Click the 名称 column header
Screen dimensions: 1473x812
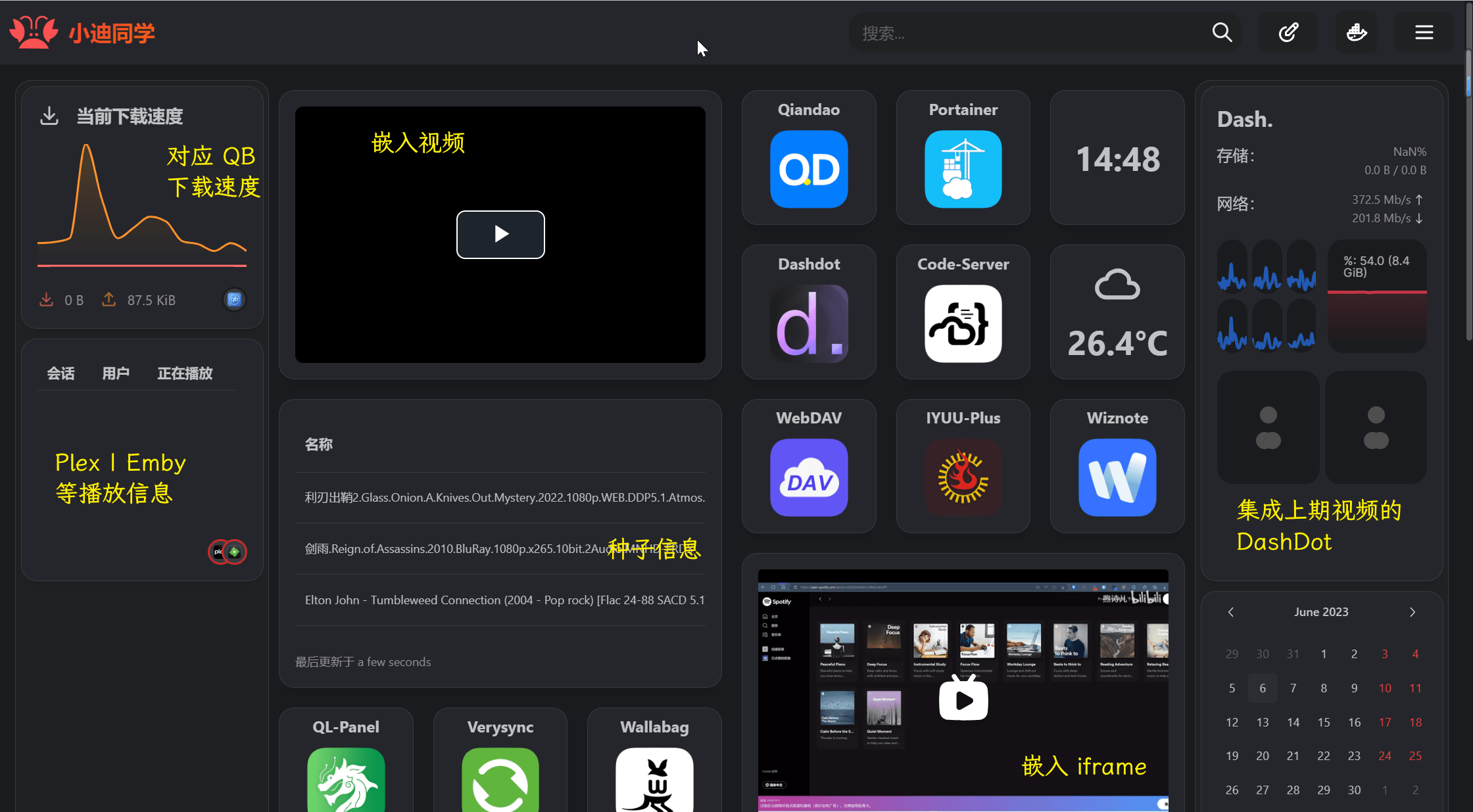(x=319, y=444)
